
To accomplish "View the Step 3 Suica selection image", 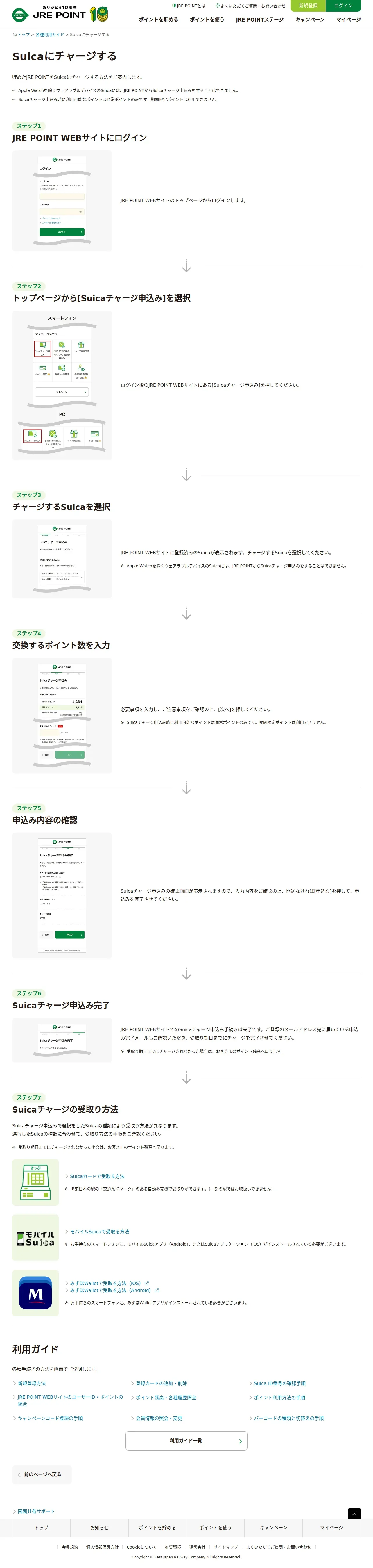I will click(62, 559).
